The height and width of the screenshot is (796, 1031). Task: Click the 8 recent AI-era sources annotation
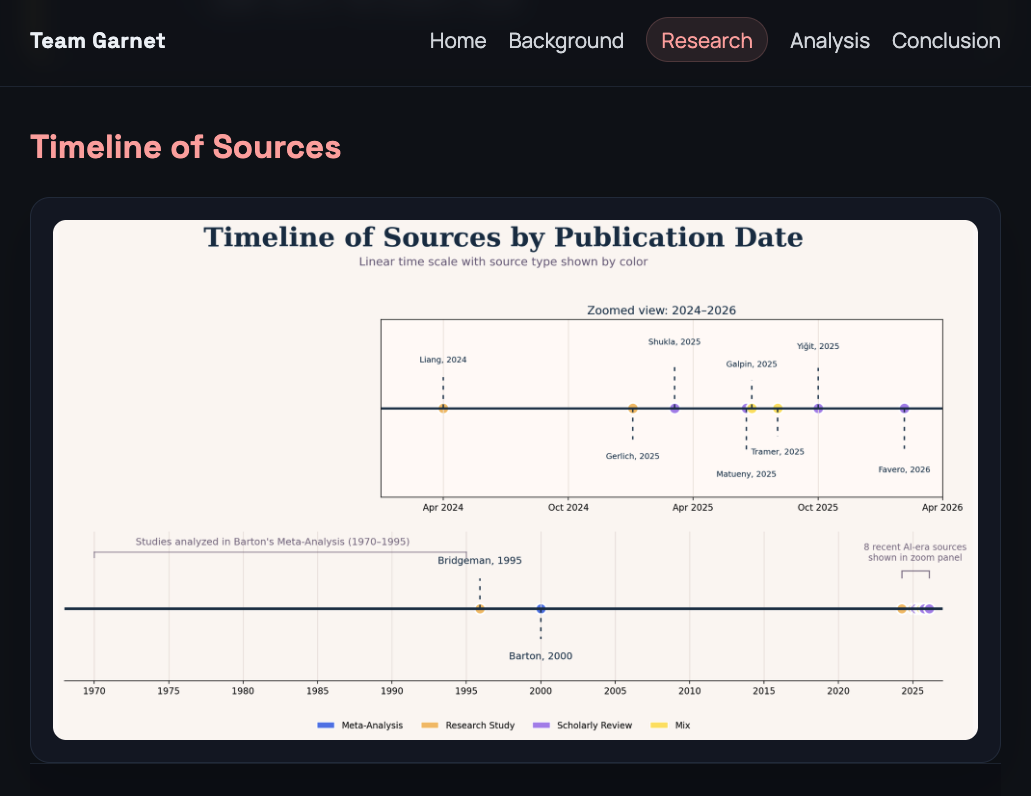coord(915,552)
